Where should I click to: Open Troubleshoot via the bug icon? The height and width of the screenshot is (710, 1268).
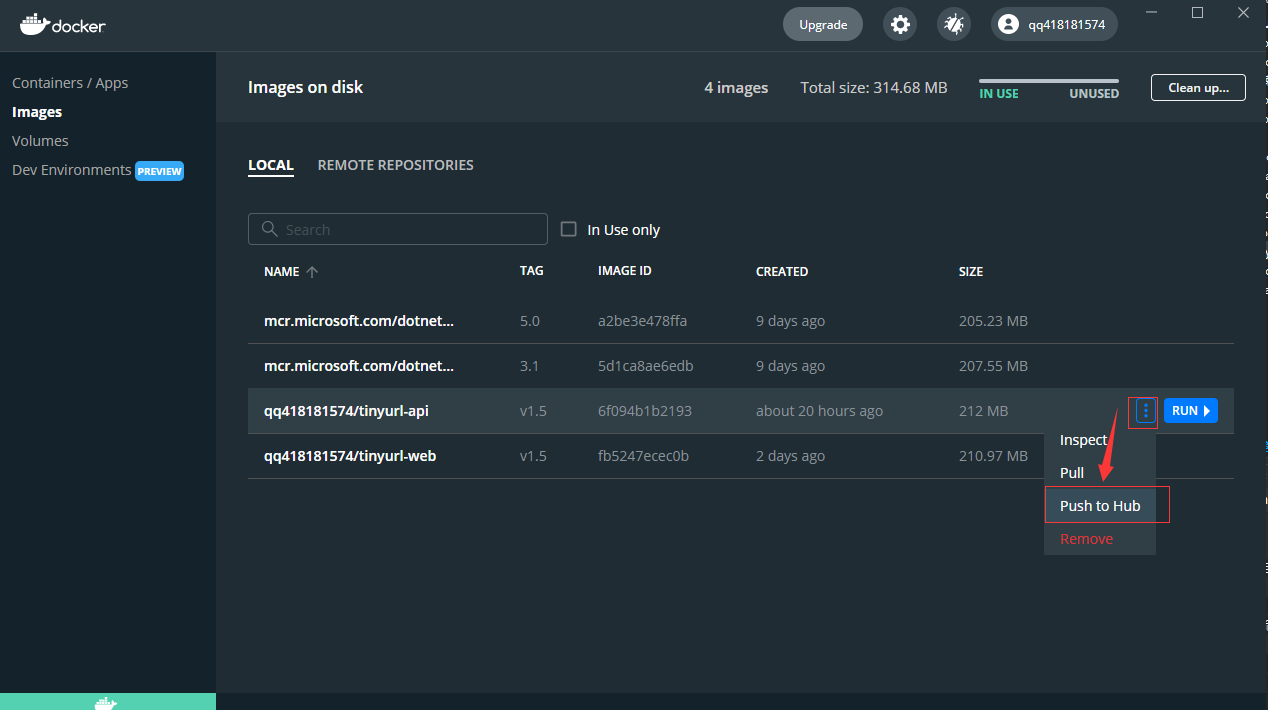[x=953, y=24]
